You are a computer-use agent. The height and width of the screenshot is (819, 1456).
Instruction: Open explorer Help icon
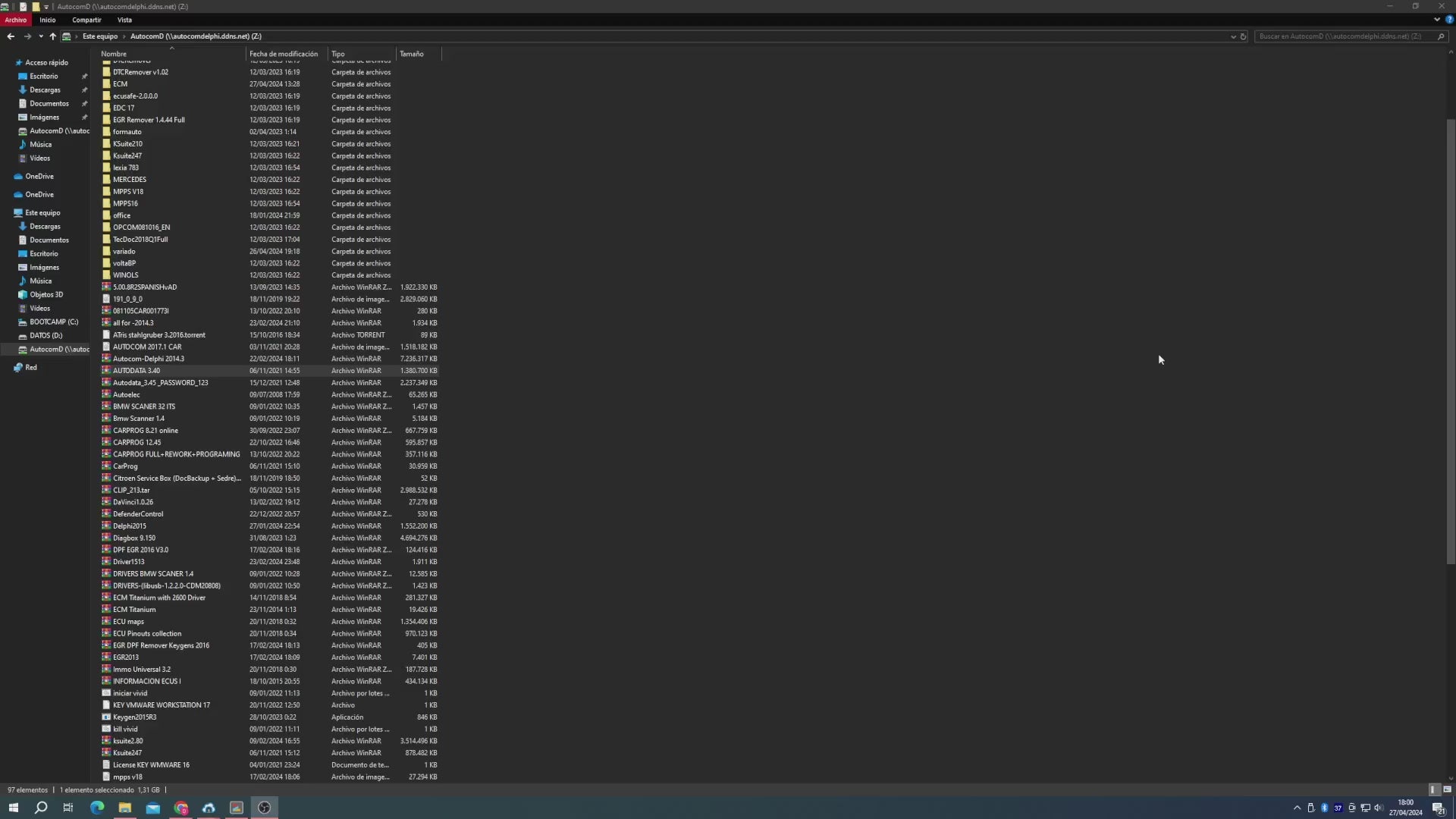(x=1449, y=20)
